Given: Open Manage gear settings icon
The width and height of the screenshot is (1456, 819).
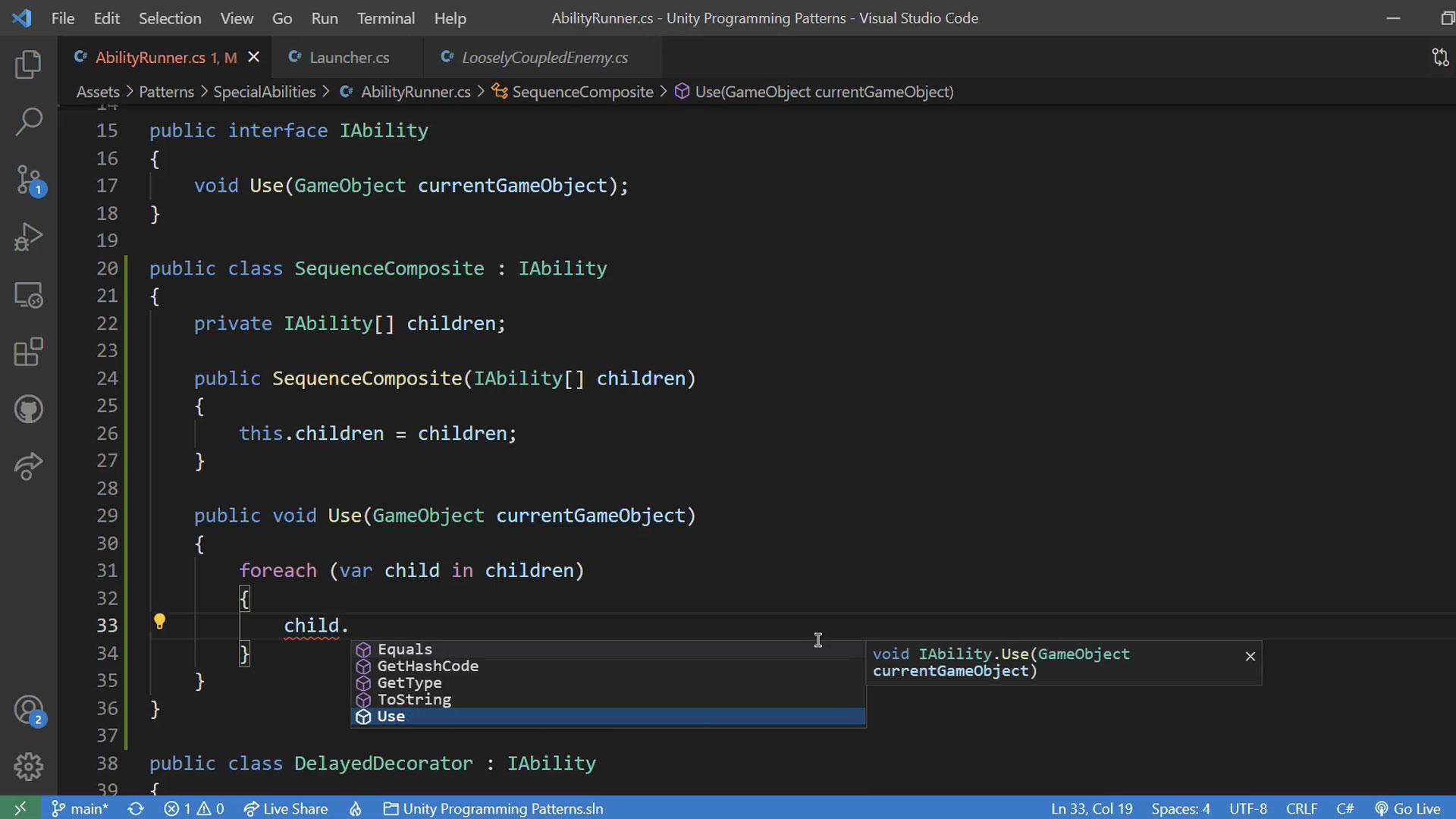Looking at the screenshot, I should (28, 766).
